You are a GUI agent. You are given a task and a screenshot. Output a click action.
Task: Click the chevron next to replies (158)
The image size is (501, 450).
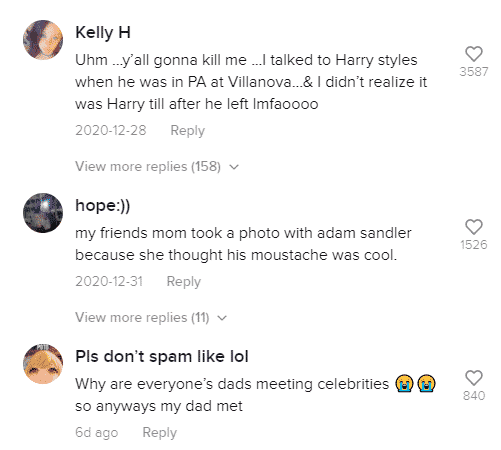coord(234,167)
